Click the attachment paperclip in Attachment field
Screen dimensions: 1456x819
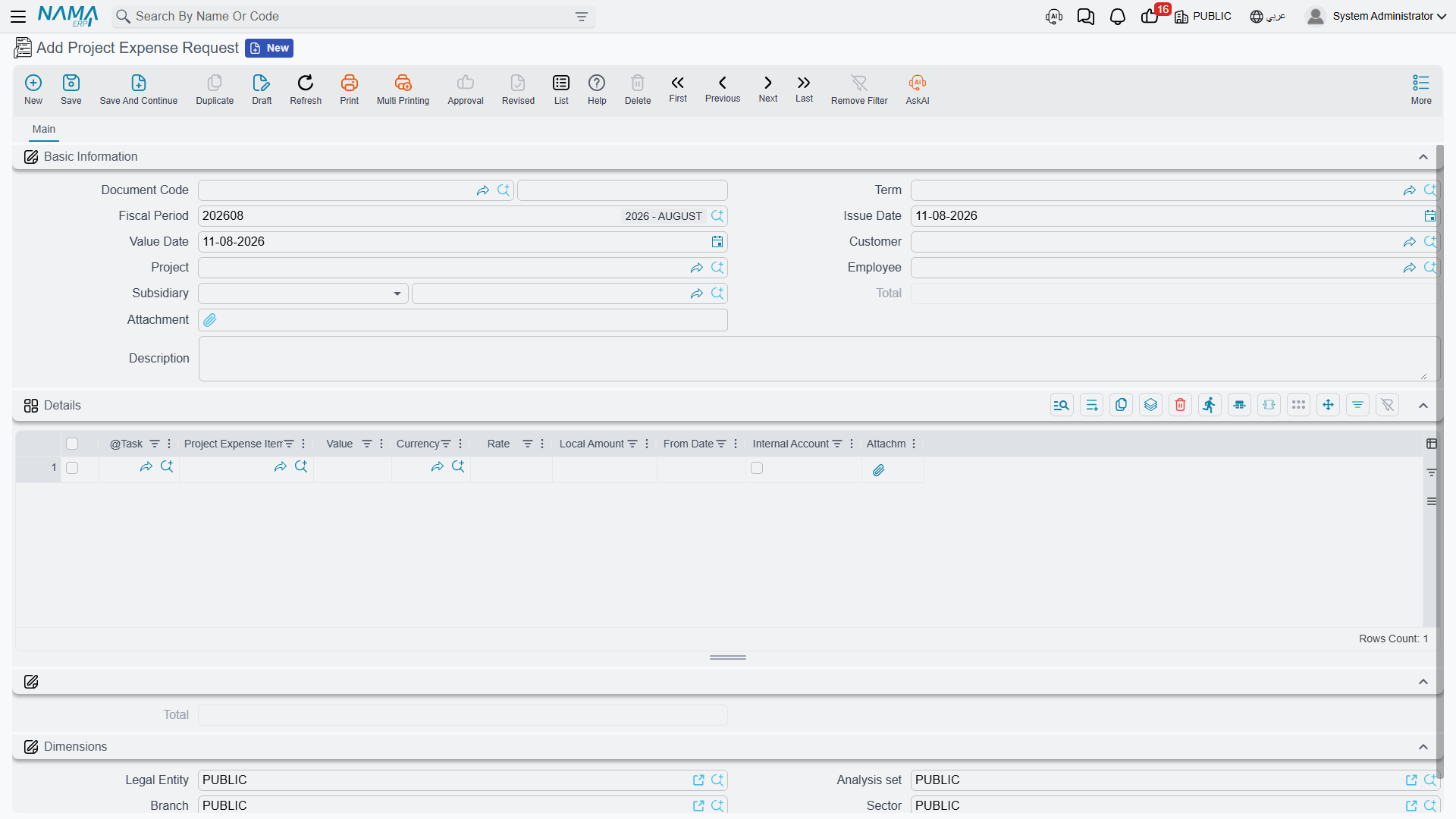pos(210,320)
